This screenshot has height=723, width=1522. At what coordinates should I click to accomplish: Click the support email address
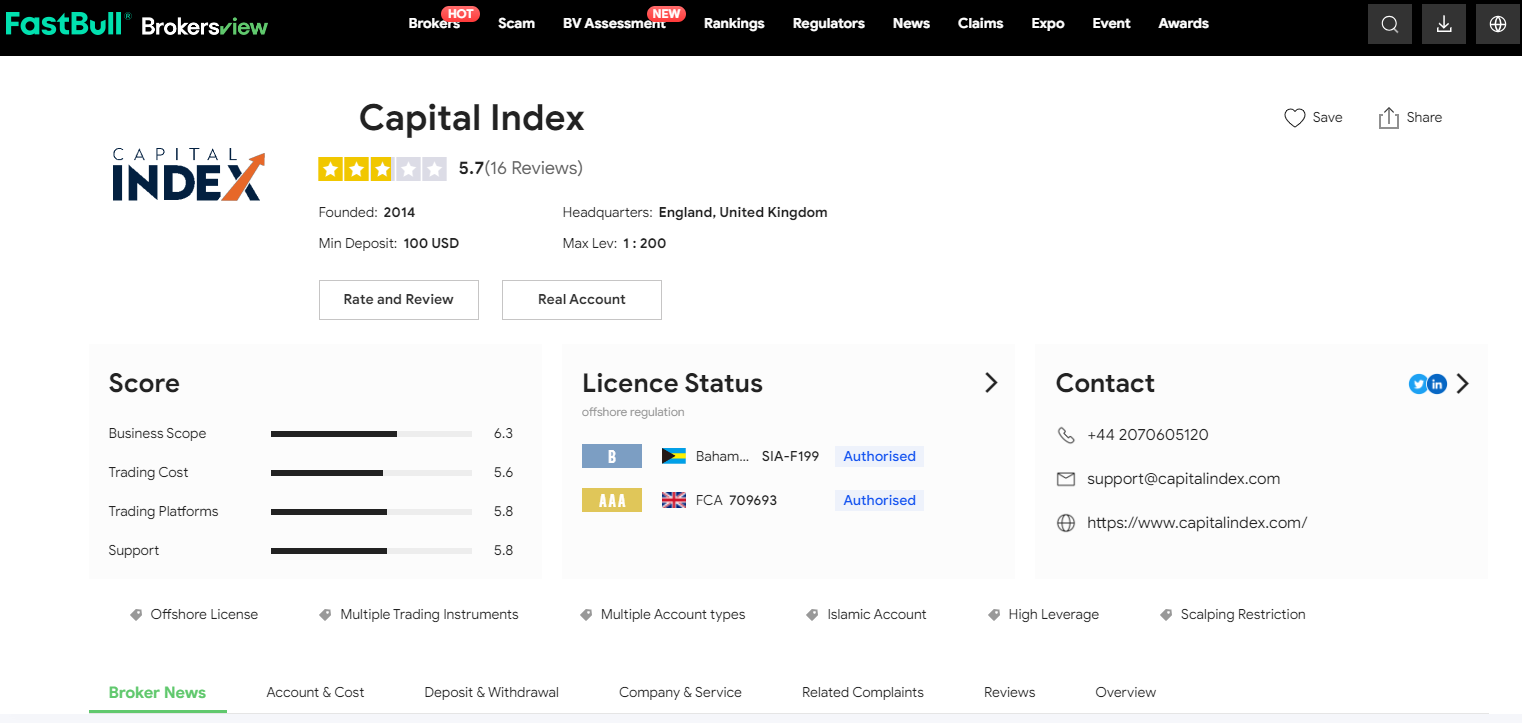pyautogui.click(x=1183, y=479)
